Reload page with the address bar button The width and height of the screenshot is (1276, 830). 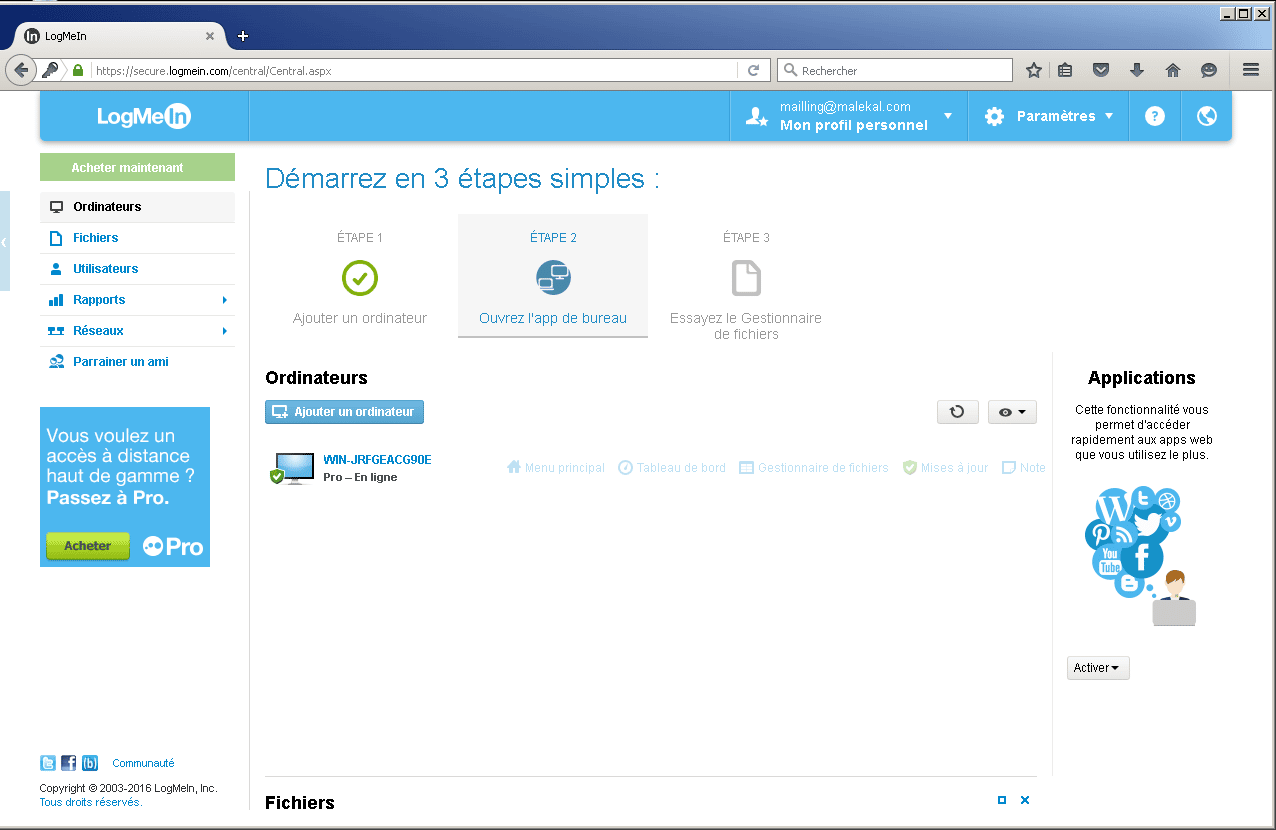point(753,70)
